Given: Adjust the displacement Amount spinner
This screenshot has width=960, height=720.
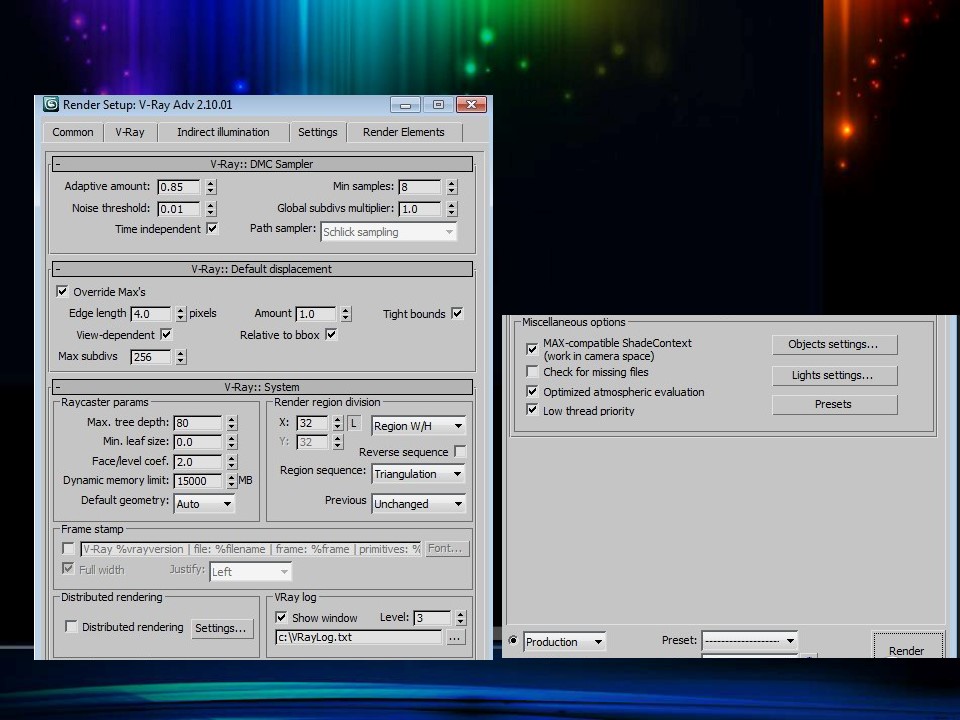Looking at the screenshot, I should 346,314.
